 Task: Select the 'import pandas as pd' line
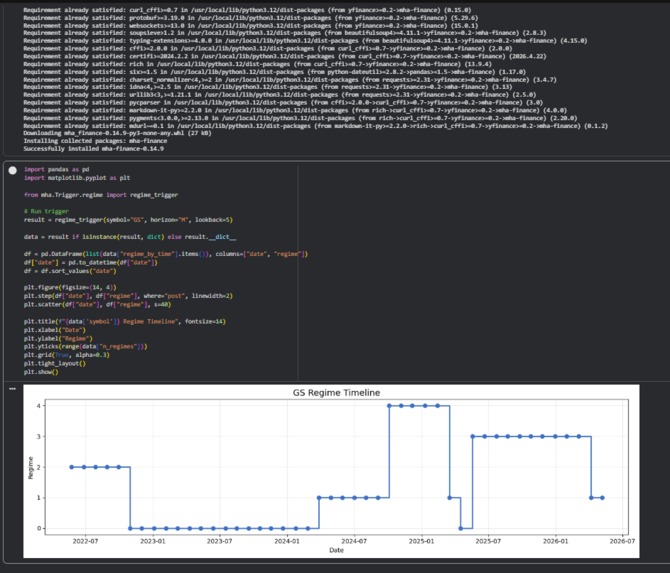pos(56,169)
